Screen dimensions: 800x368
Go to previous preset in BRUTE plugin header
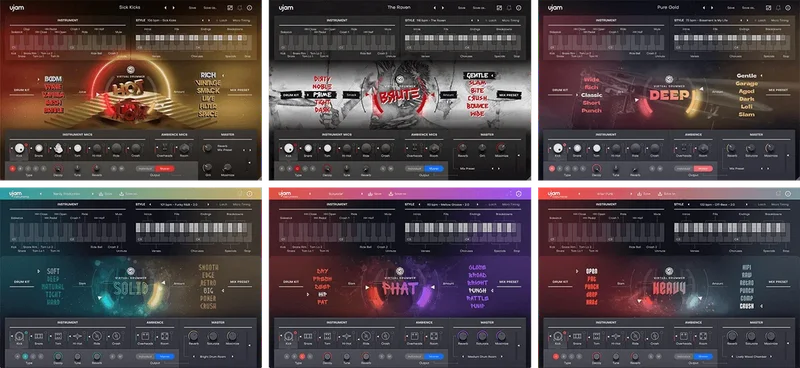coord(435,8)
